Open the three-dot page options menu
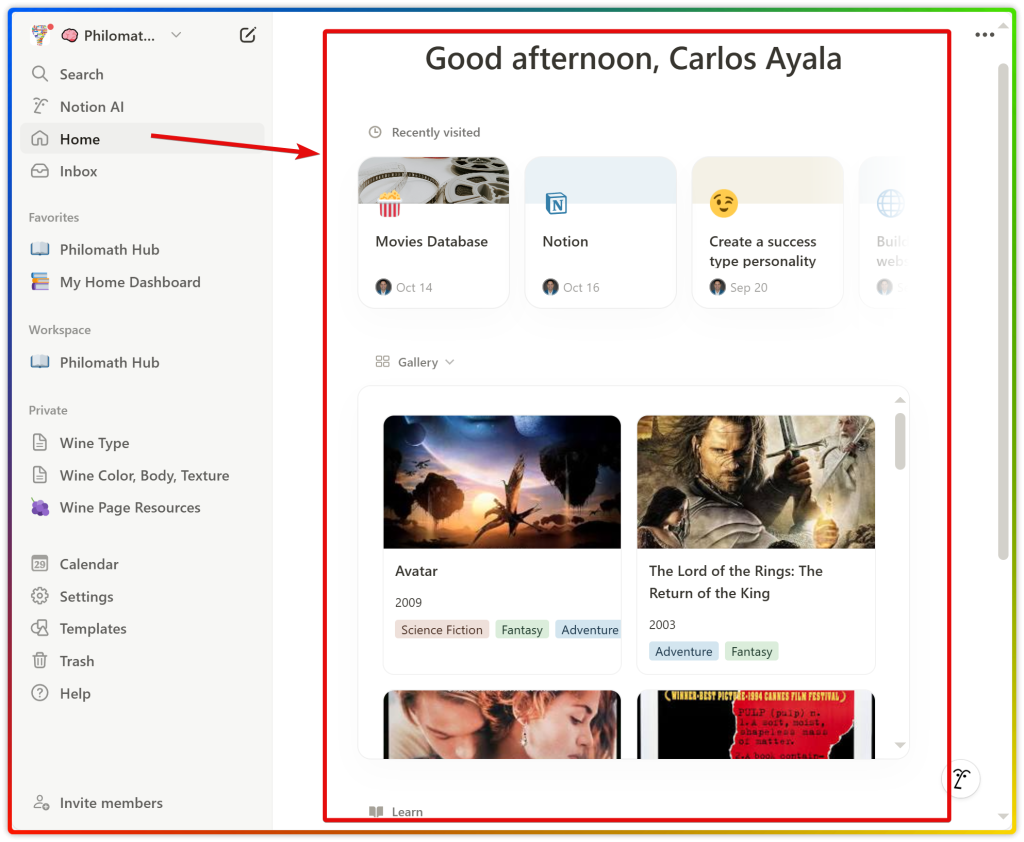Image resolution: width=1024 pixels, height=842 pixels. click(984, 35)
